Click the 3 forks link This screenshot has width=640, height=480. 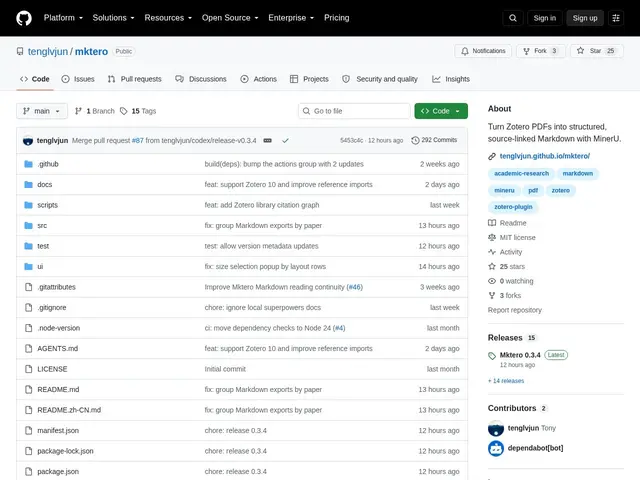pyautogui.click(x=504, y=296)
